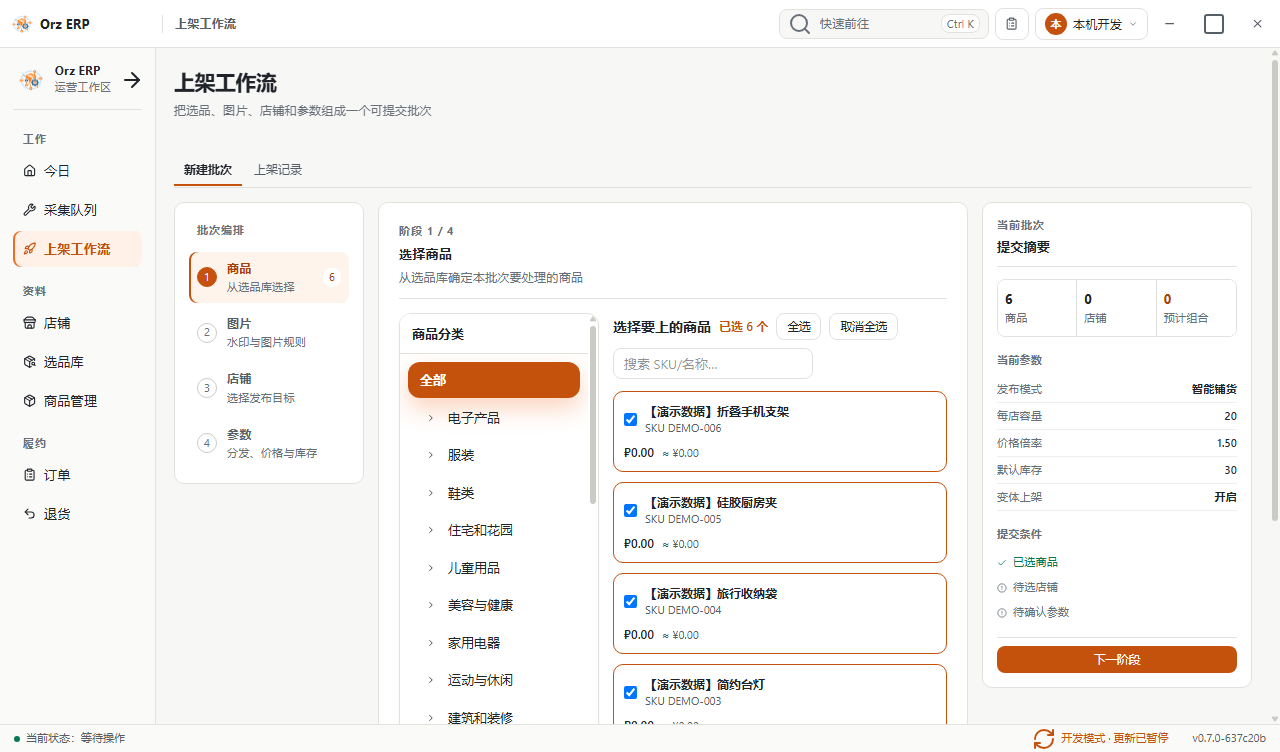Select the 全部 category
This screenshot has height=752, width=1280.
pos(494,380)
